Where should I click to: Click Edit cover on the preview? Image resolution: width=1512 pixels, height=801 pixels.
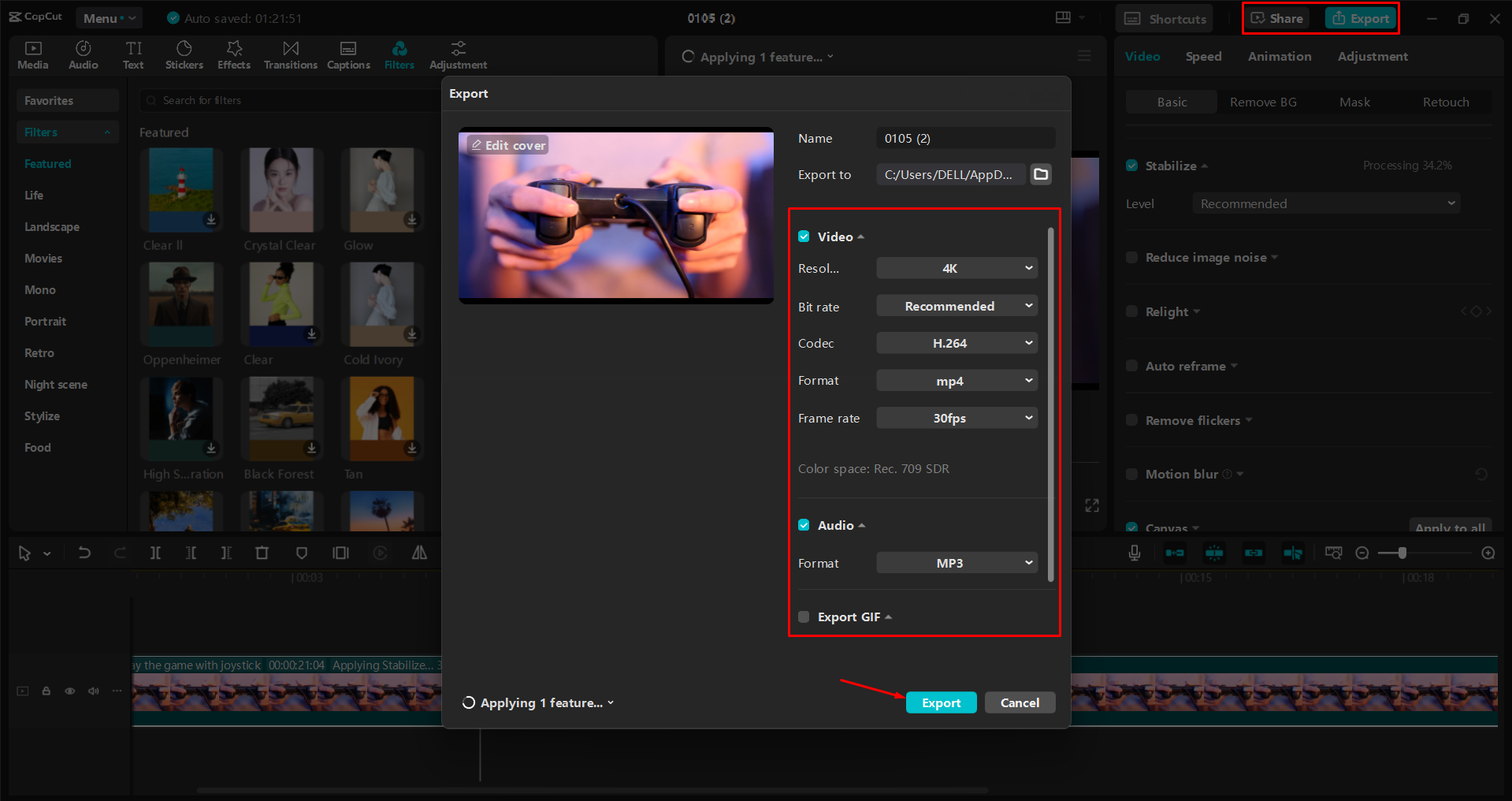click(x=507, y=144)
